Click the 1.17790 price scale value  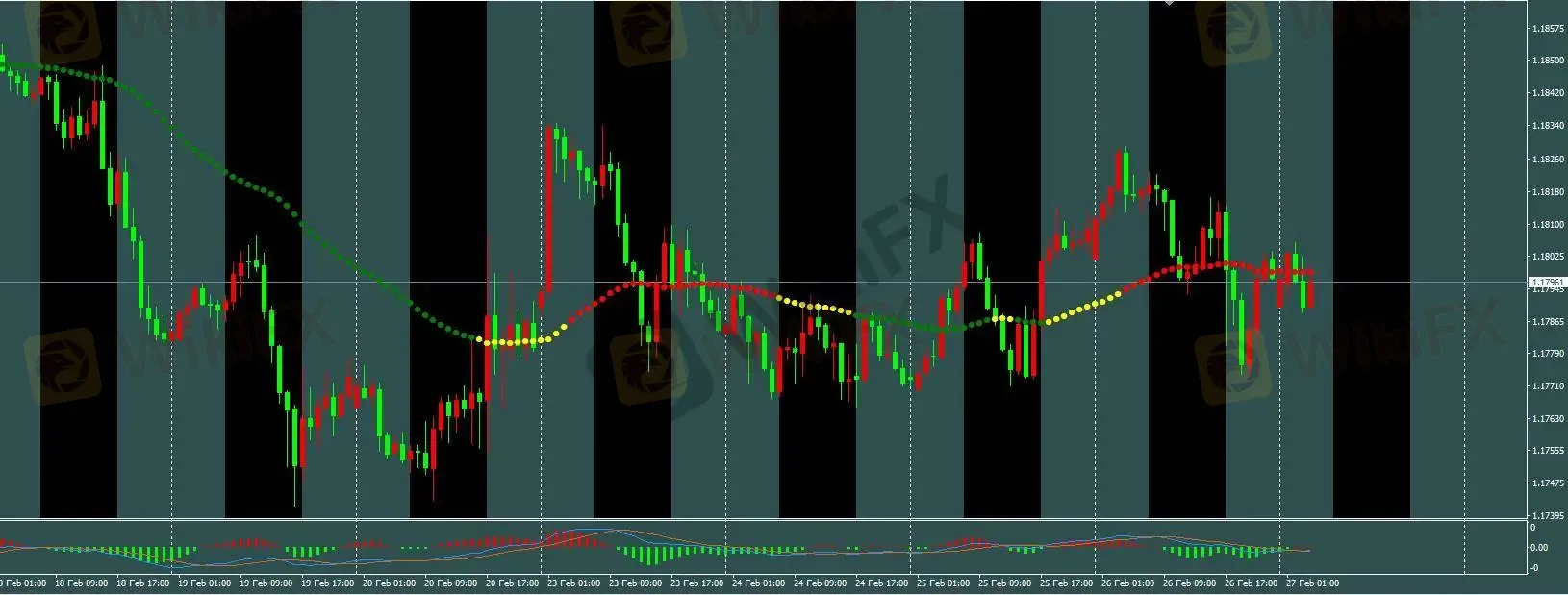point(1548,354)
